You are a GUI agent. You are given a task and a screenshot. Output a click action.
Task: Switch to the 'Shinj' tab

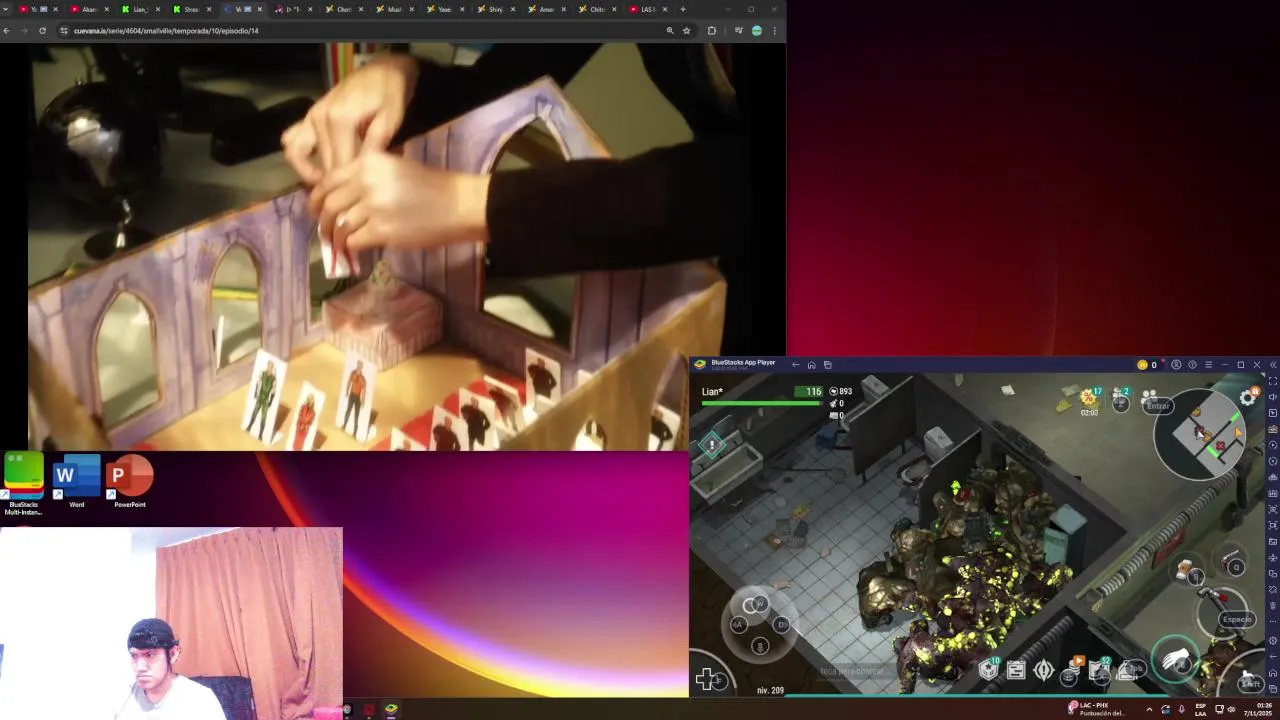(x=496, y=9)
